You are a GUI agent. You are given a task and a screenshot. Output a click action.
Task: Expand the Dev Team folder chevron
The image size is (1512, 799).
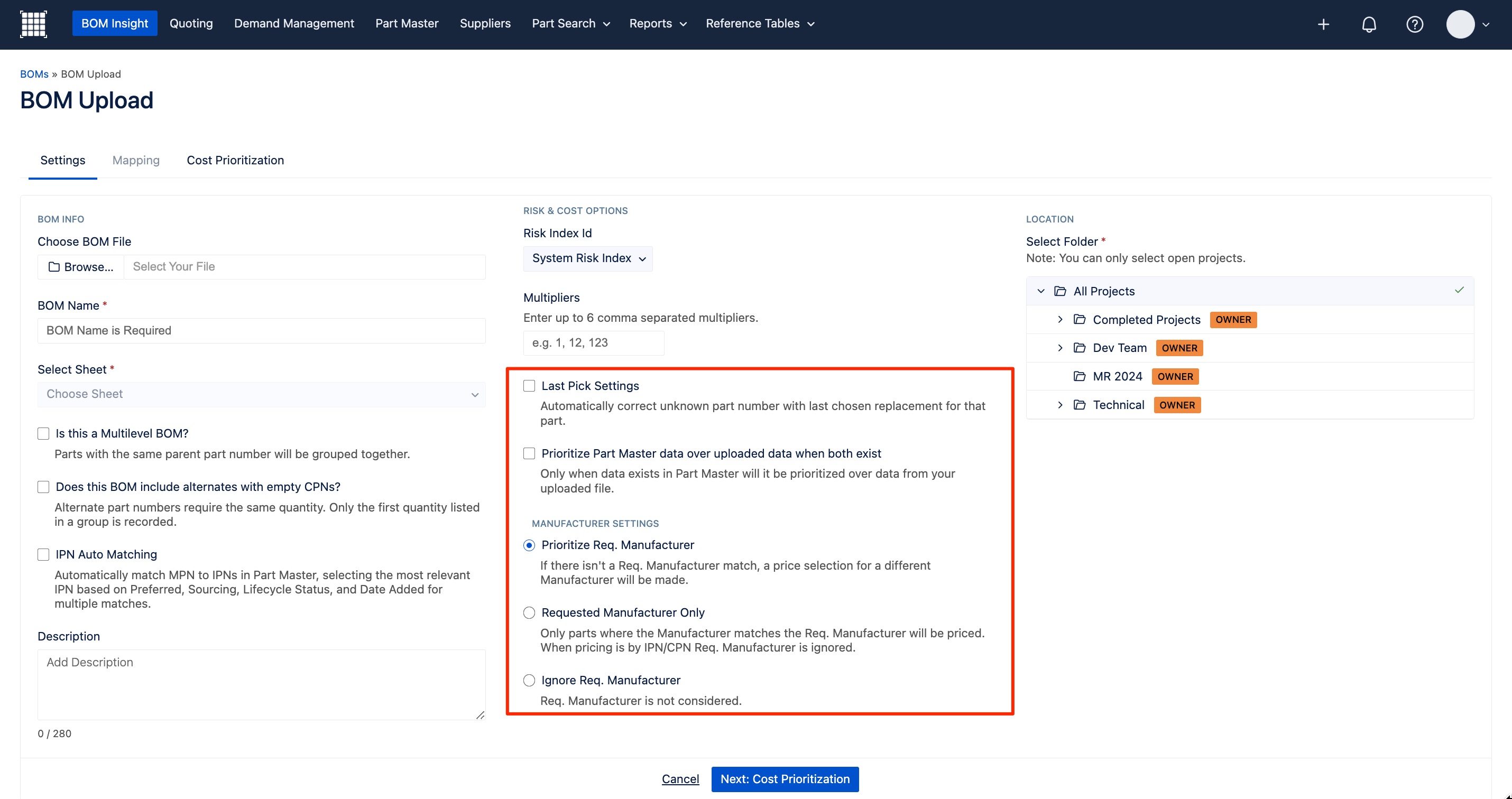pos(1060,347)
